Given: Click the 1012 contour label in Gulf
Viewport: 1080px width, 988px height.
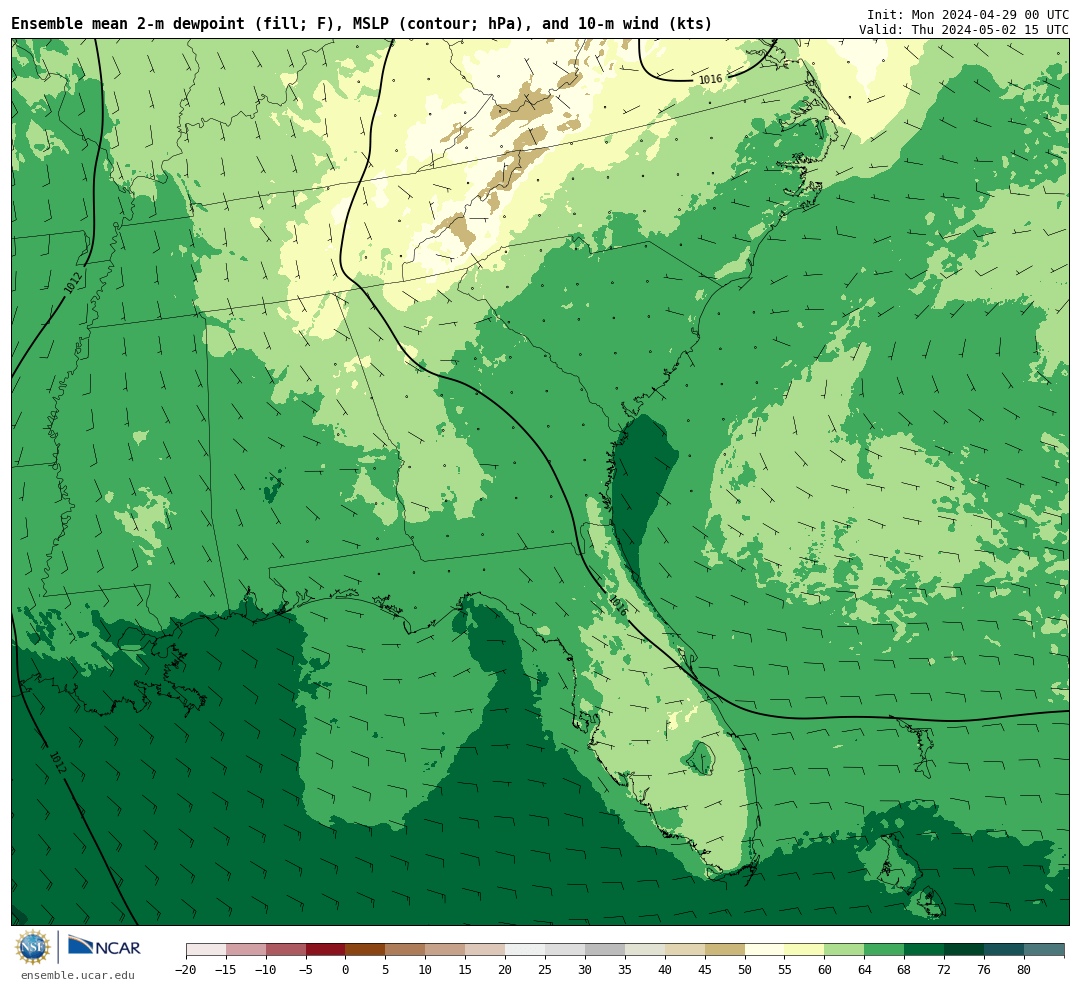Looking at the screenshot, I should pos(58,762).
